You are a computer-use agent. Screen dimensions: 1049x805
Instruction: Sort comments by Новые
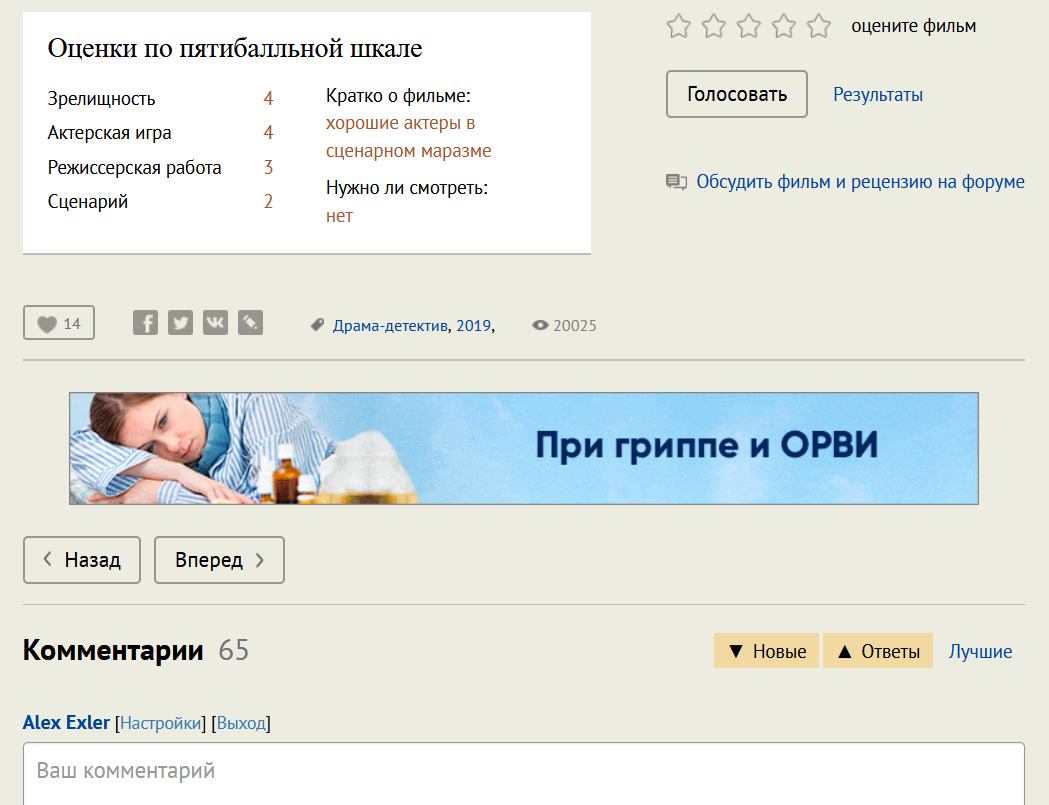[766, 651]
